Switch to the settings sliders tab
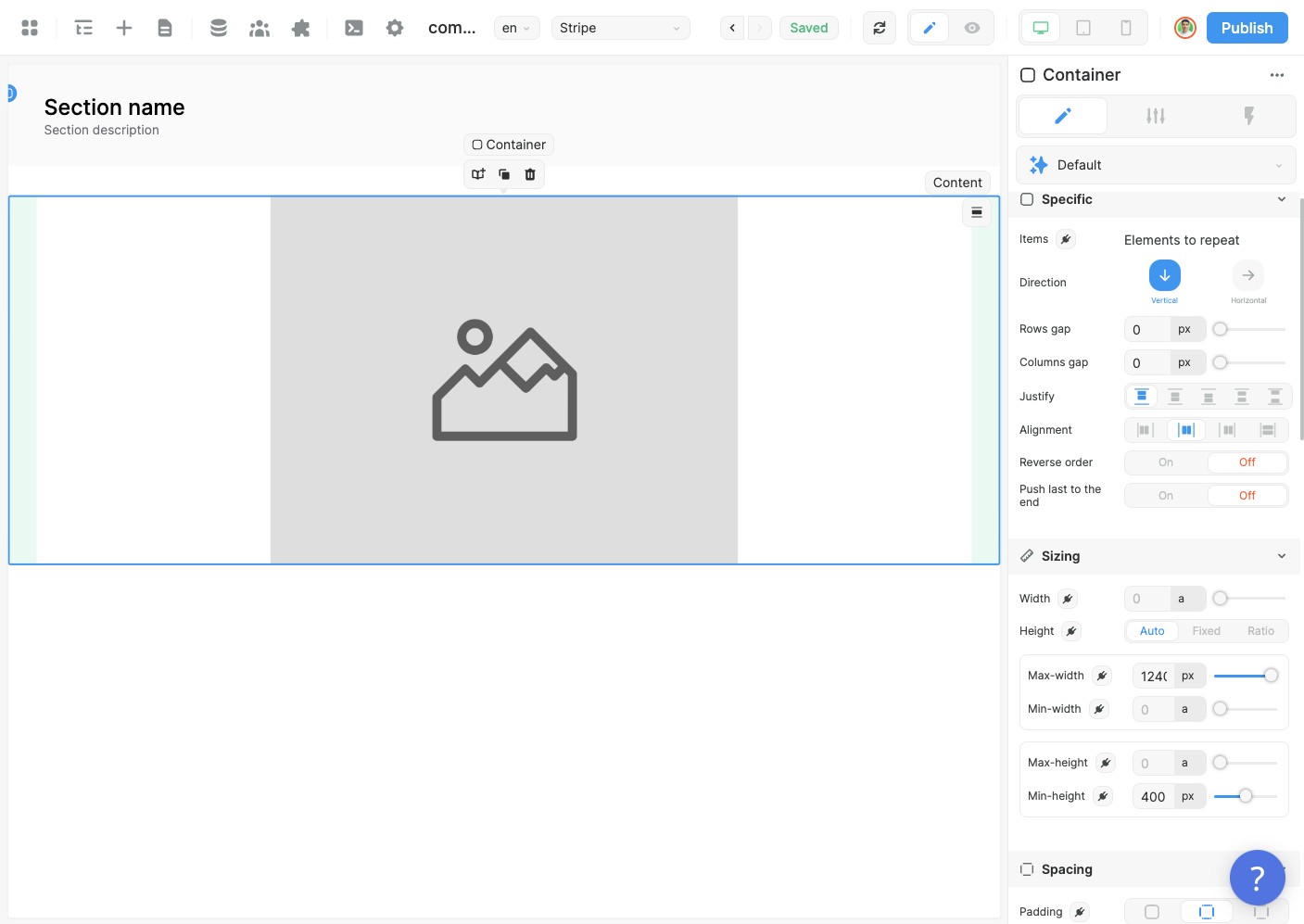Image resolution: width=1304 pixels, height=924 pixels. pyautogui.click(x=1155, y=116)
